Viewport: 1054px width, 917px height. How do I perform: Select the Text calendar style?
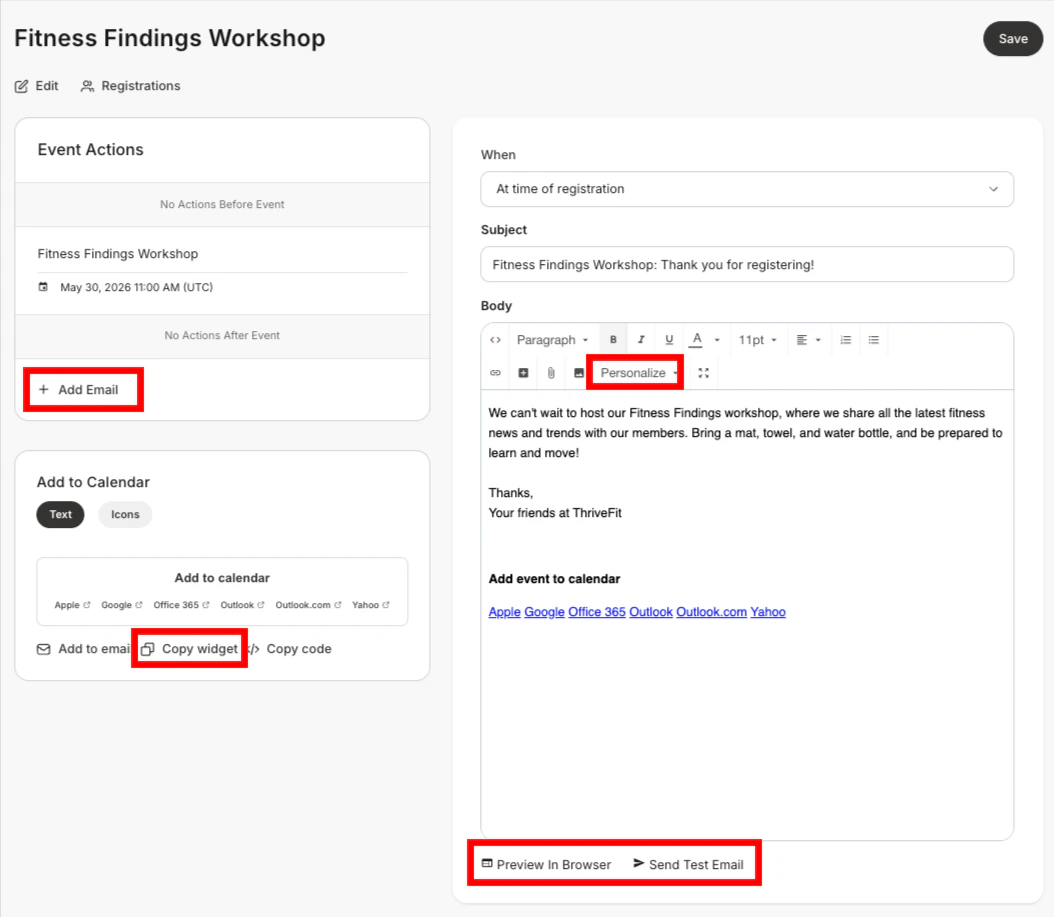coord(60,514)
